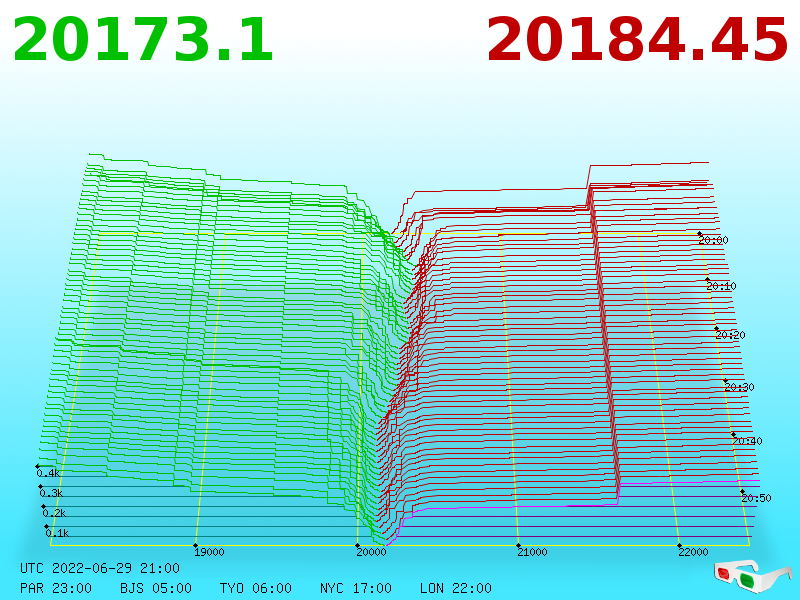This screenshot has width=800, height=600.
Task: Click the UTC 2022-06-29 21:00 timestamp
Action: point(100,568)
